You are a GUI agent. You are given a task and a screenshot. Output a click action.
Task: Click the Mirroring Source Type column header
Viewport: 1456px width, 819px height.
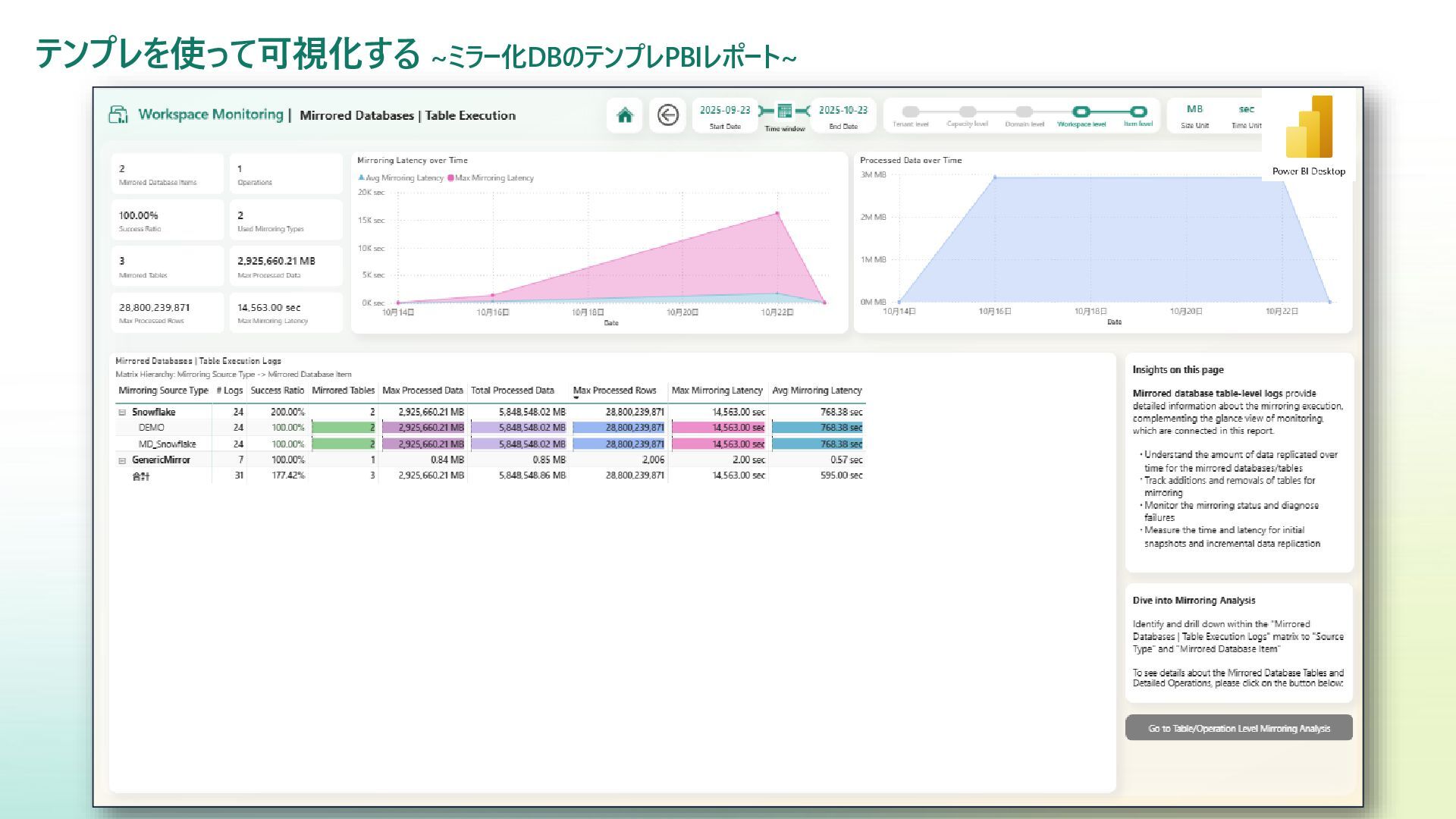[163, 391]
